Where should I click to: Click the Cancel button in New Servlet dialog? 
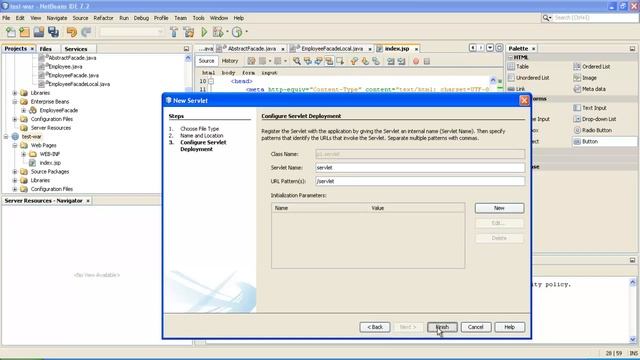476,327
